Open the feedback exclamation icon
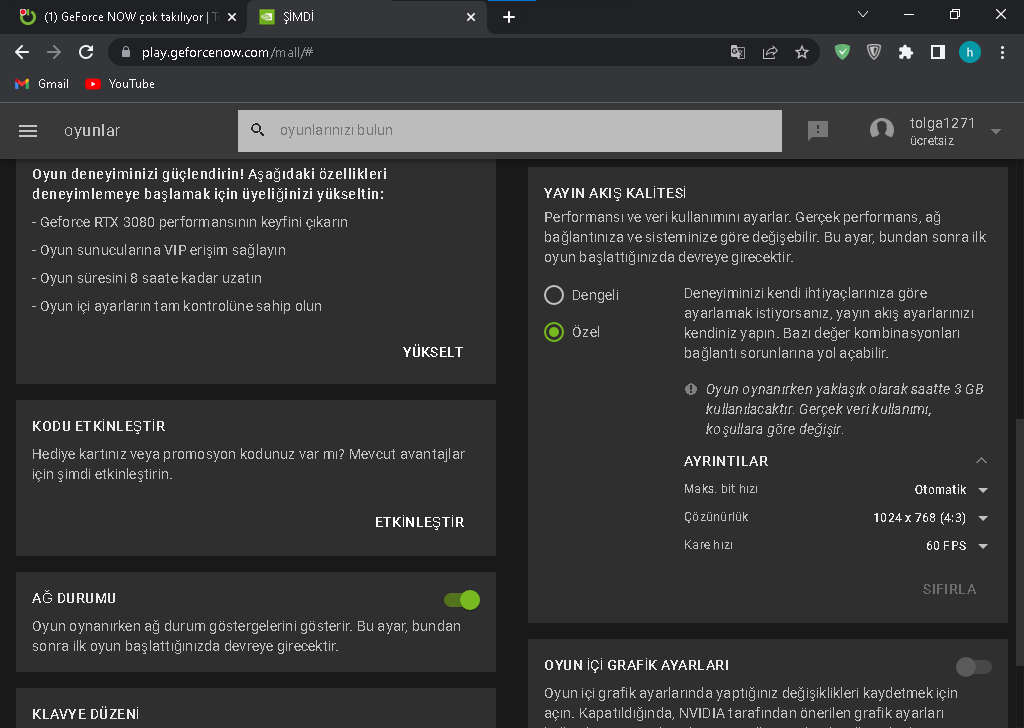 pos(818,131)
